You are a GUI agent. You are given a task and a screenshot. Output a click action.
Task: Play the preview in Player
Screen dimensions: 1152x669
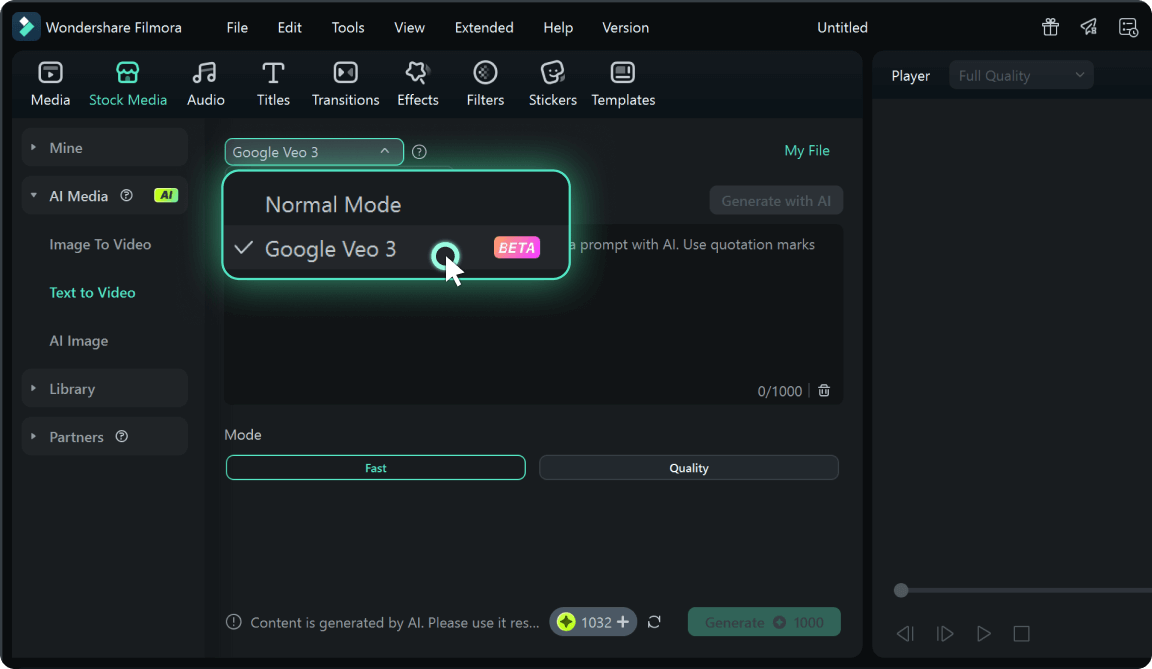(x=983, y=633)
